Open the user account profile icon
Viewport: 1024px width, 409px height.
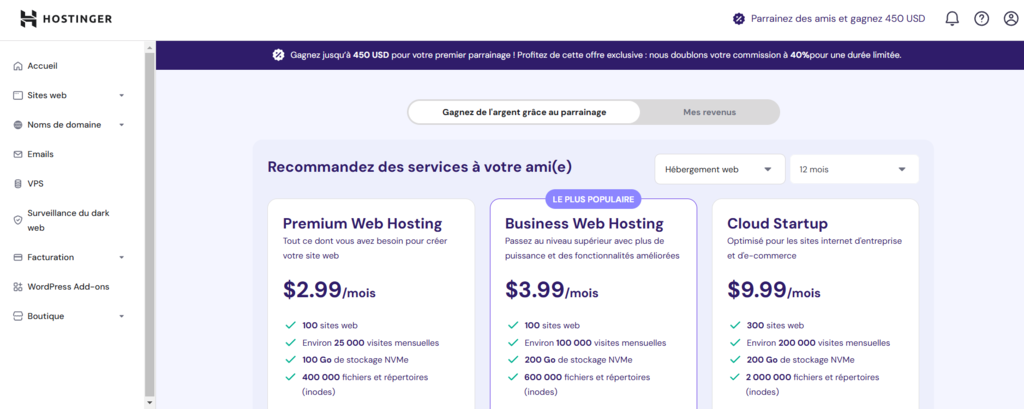pyautogui.click(x=1011, y=19)
